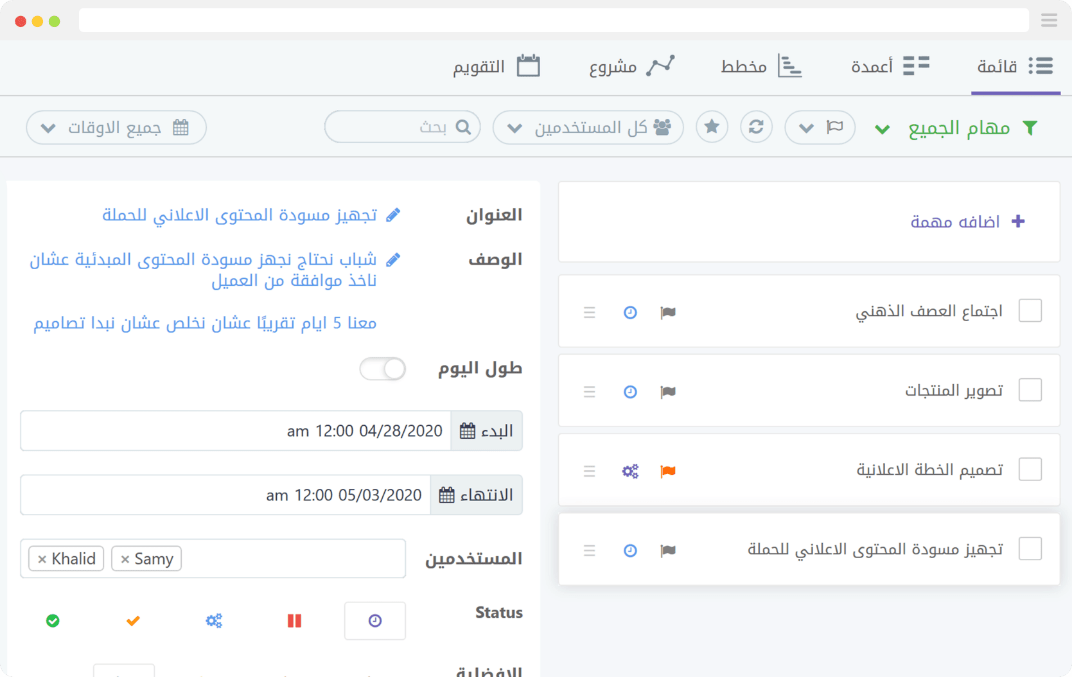Switch to the أعمدة columns tab
Image resolution: width=1072 pixels, height=677 pixels.
coord(890,67)
